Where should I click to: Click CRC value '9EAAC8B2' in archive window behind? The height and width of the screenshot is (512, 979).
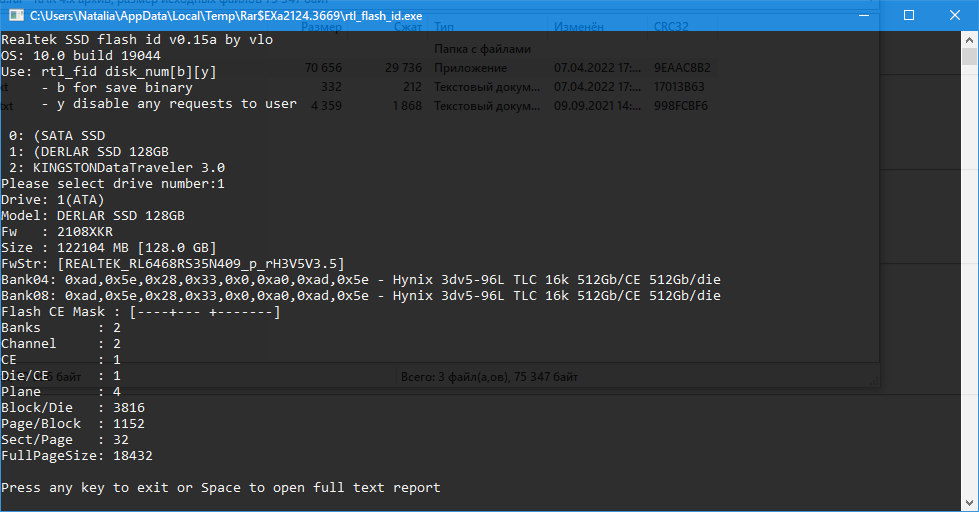(x=682, y=67)
